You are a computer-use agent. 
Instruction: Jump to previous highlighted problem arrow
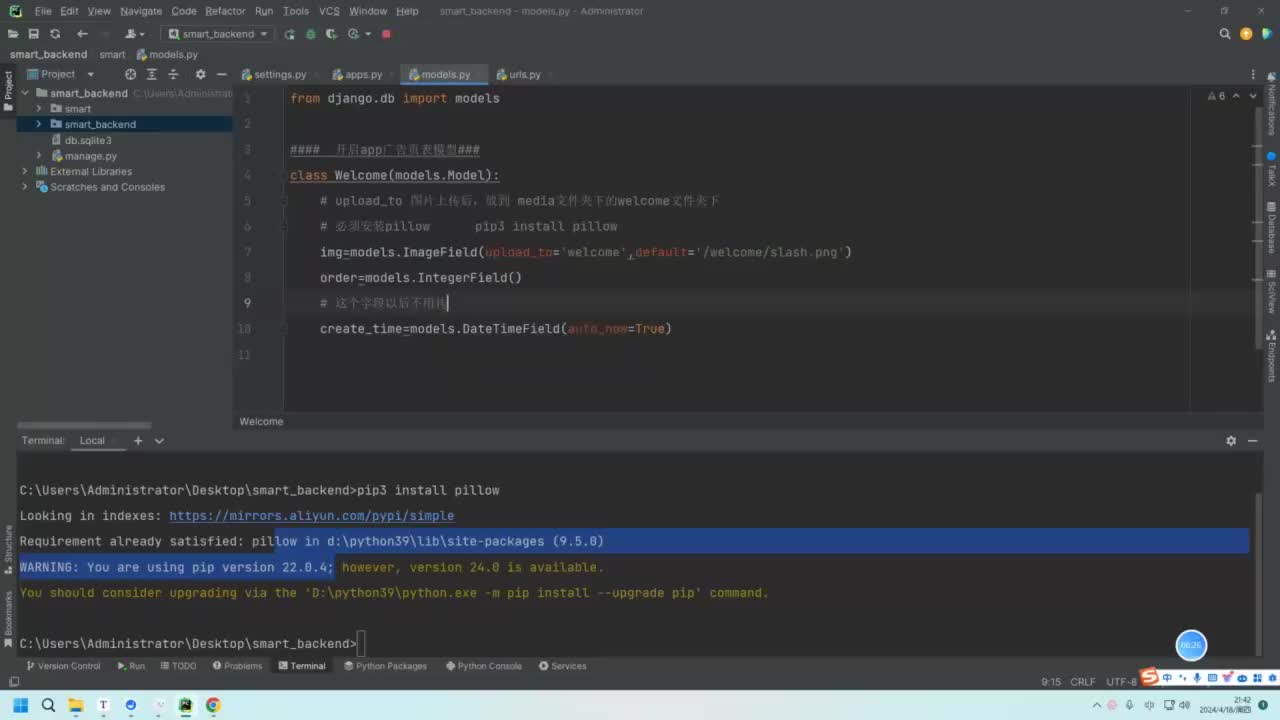[1238, 96]
